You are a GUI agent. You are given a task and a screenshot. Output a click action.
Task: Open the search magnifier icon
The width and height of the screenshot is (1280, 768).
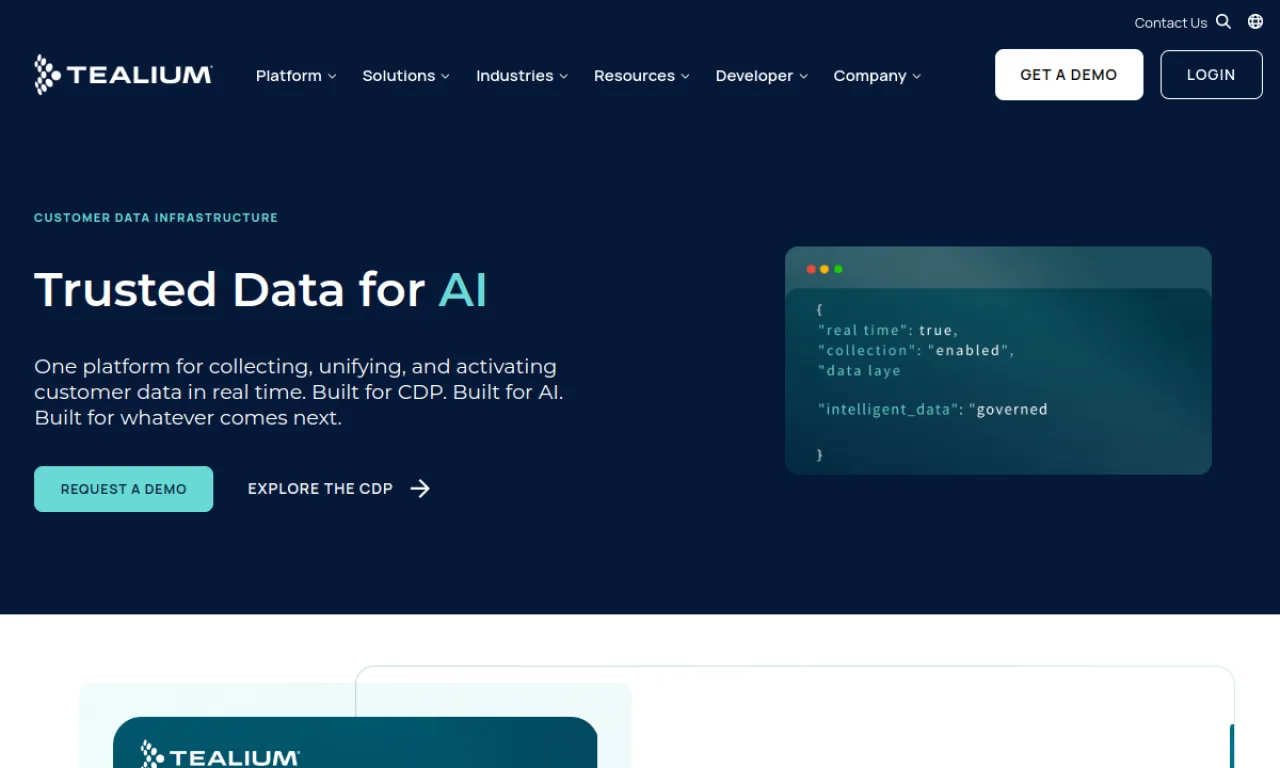tap(1223, 22)
